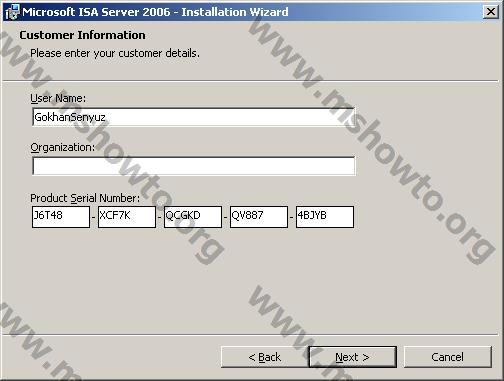Click the Product Serial Number label

coord(85,198)
